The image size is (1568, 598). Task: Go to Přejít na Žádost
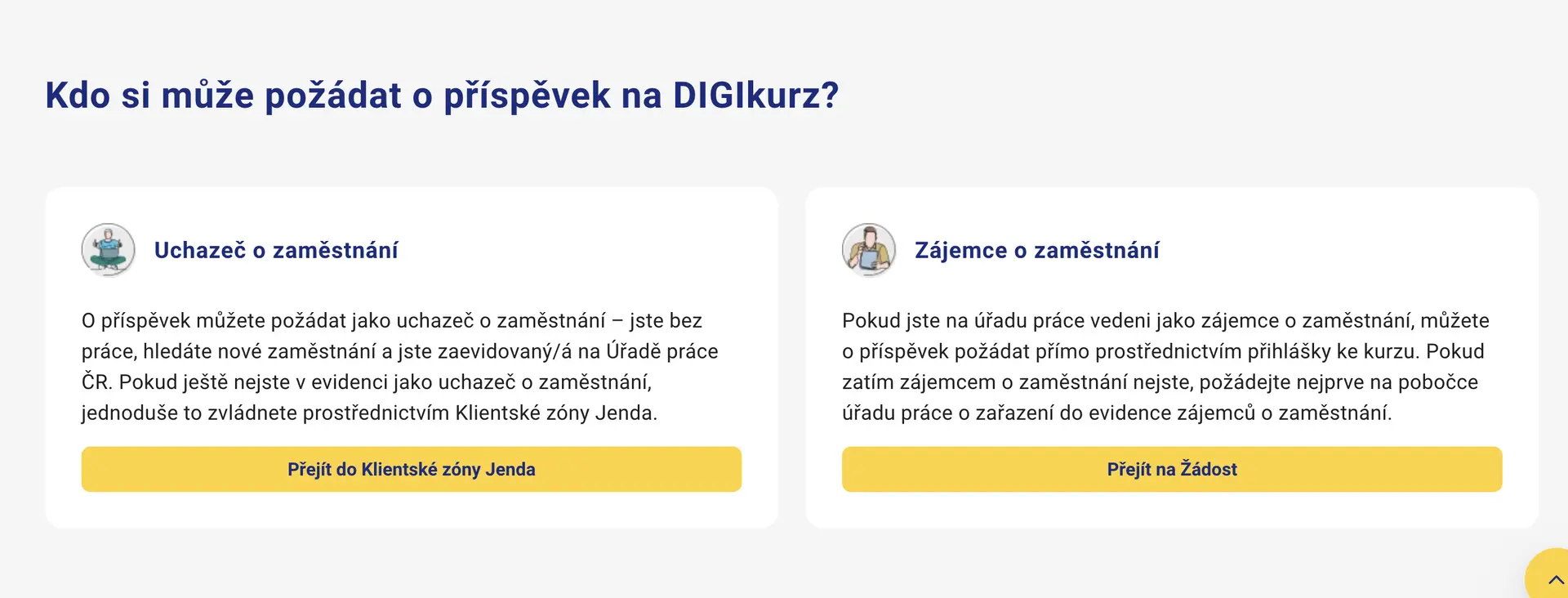pyautogui.click(x=1172, y=469)
